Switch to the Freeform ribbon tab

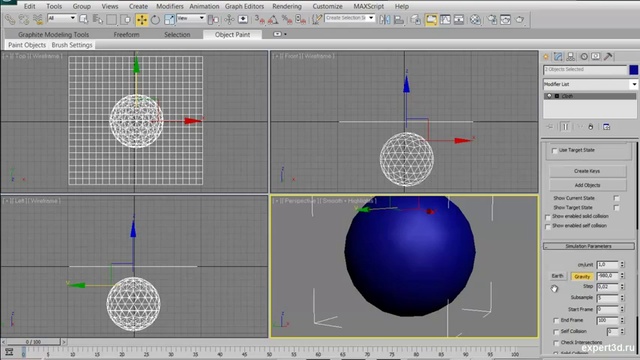127,35
